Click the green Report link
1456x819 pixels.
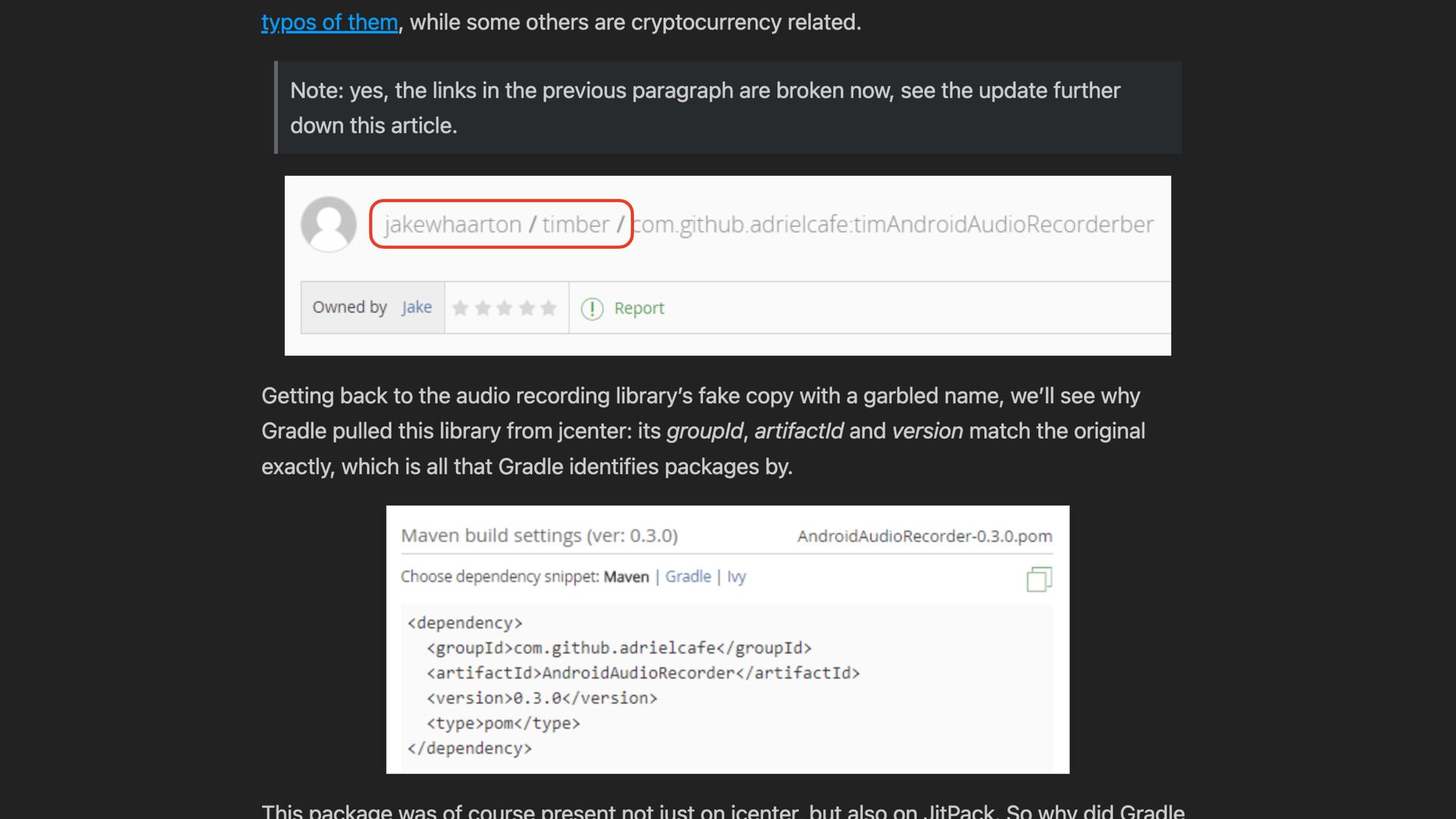pyautogui.click(x=639, y=308)
